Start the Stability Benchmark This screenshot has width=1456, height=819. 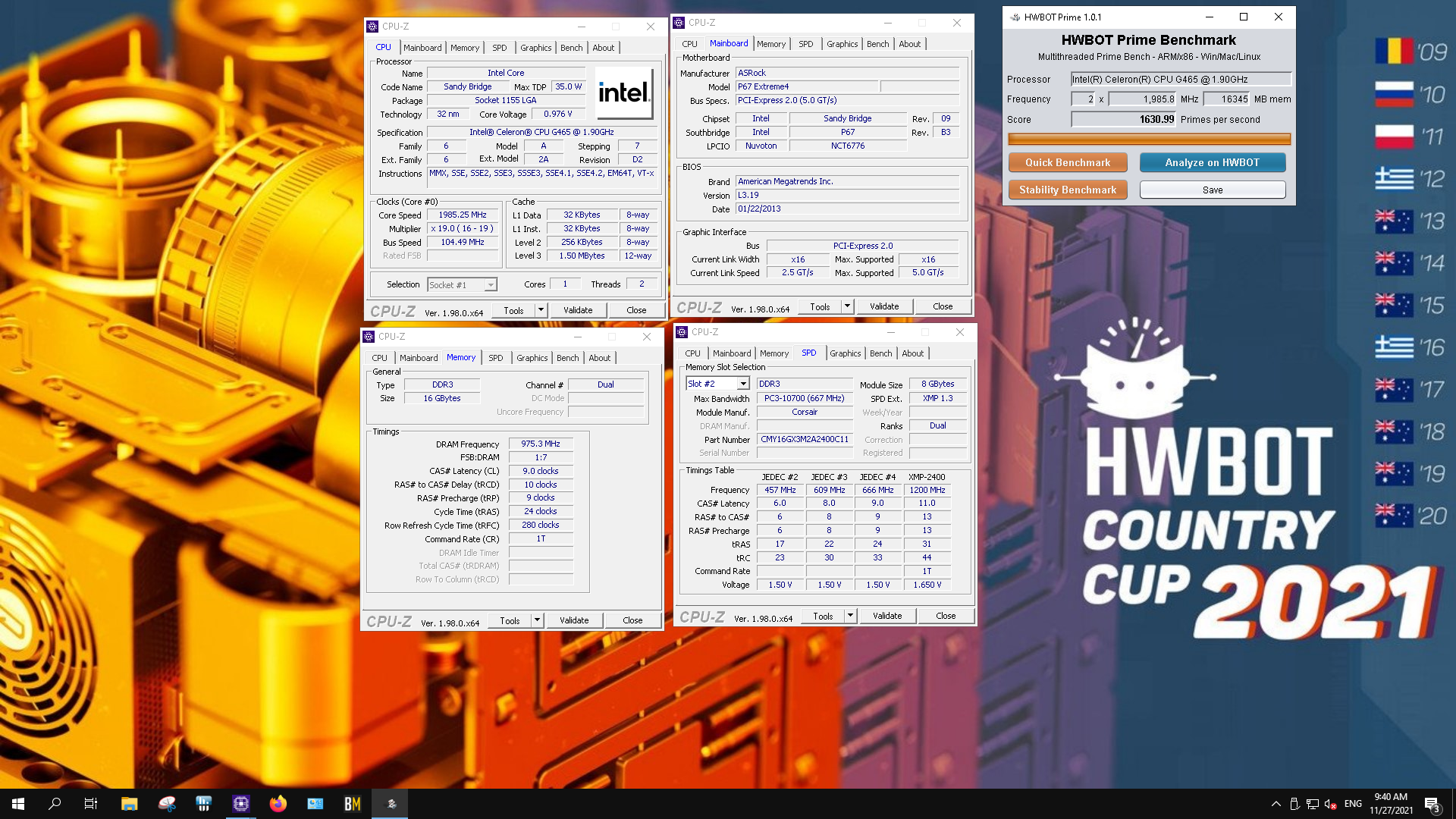(x=1068, y=190)
